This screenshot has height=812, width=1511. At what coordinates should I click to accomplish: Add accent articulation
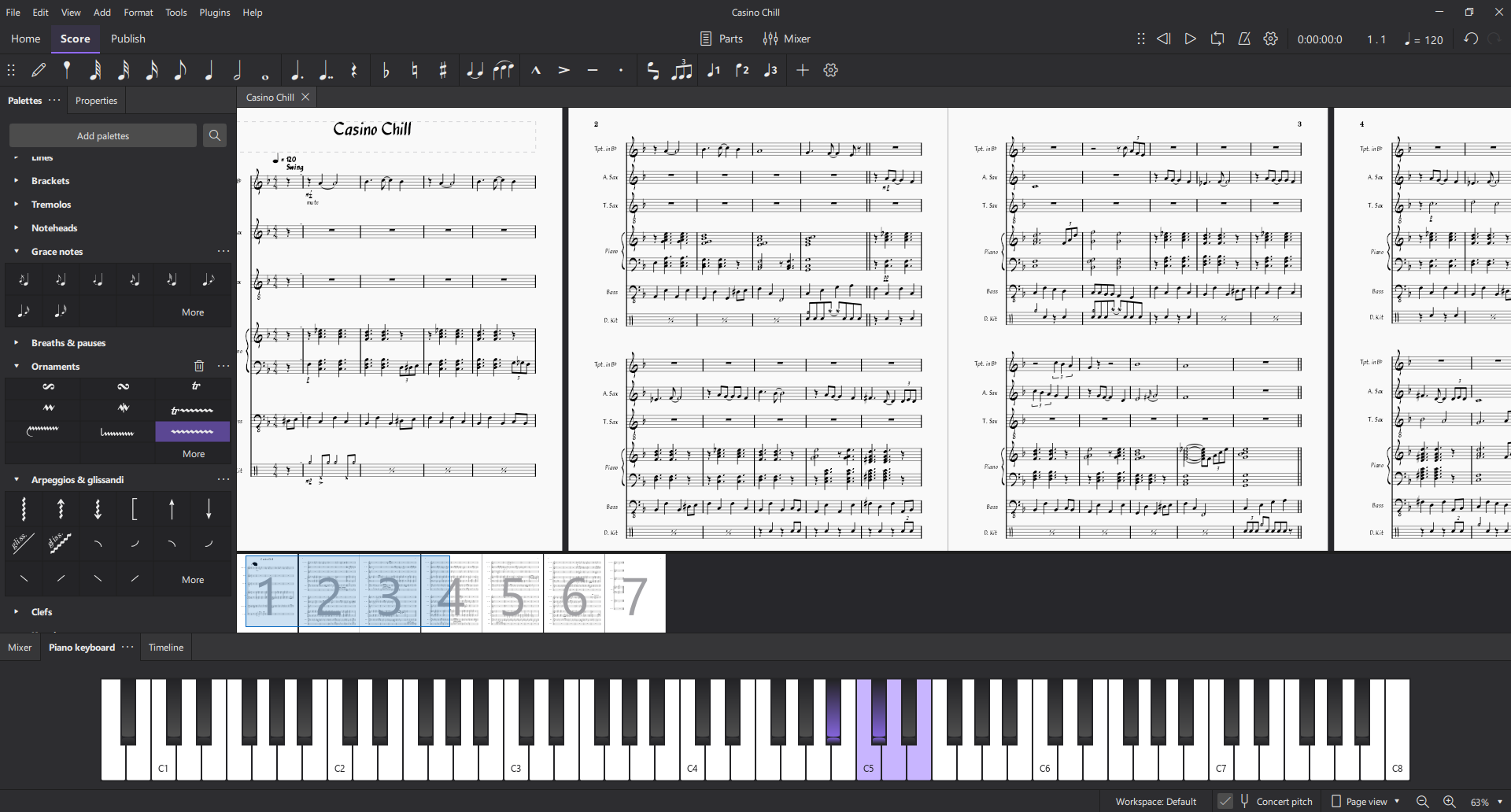(x=564, y=70)
